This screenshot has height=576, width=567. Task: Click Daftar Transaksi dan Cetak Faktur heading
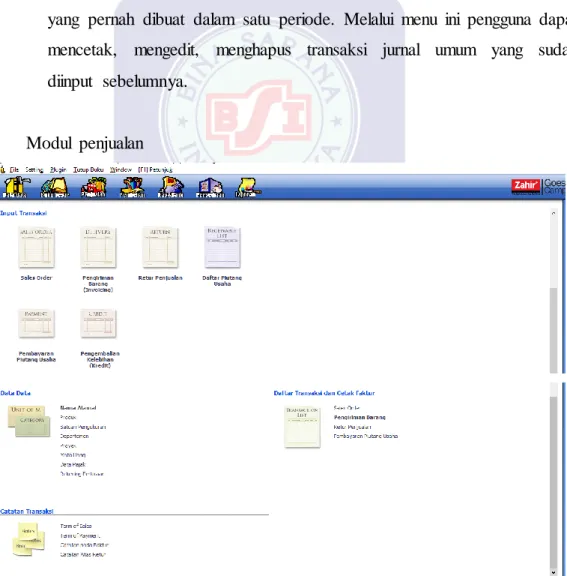pos(324,393)
